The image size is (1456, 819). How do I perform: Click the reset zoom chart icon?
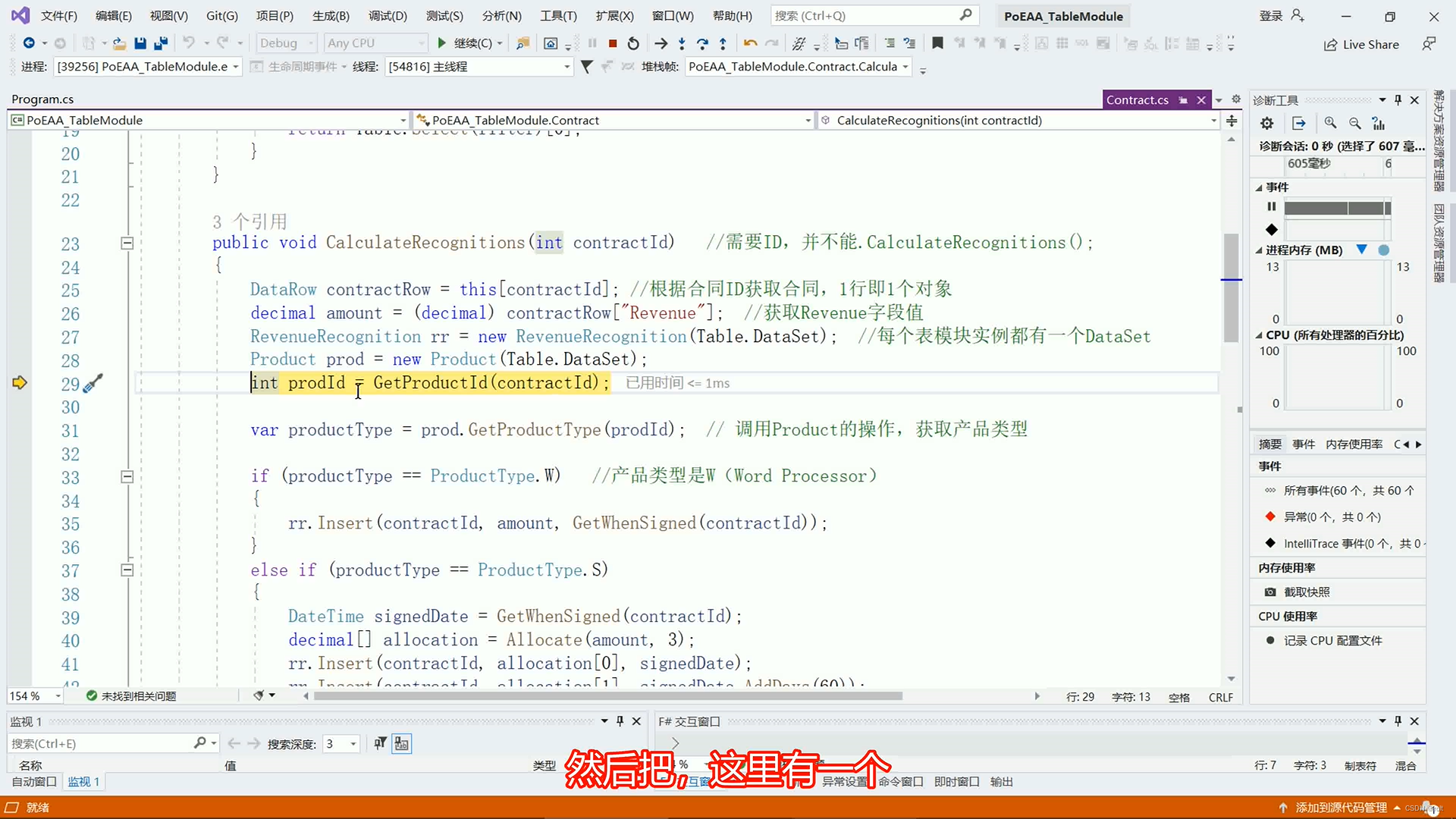(x=1379, y=123)
